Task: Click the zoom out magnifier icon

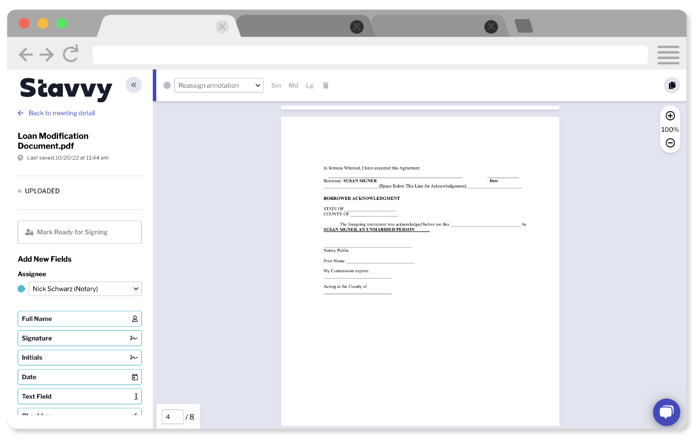Action: pyautogui.click(x=670, y=143)
